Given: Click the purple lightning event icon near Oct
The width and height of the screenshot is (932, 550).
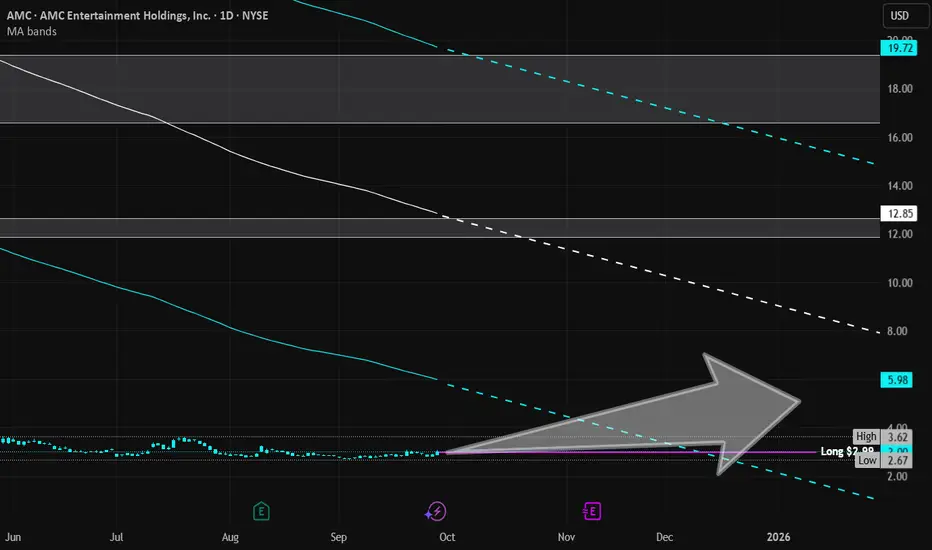Looking at the screenshot, I should click(x=436, y=511).
